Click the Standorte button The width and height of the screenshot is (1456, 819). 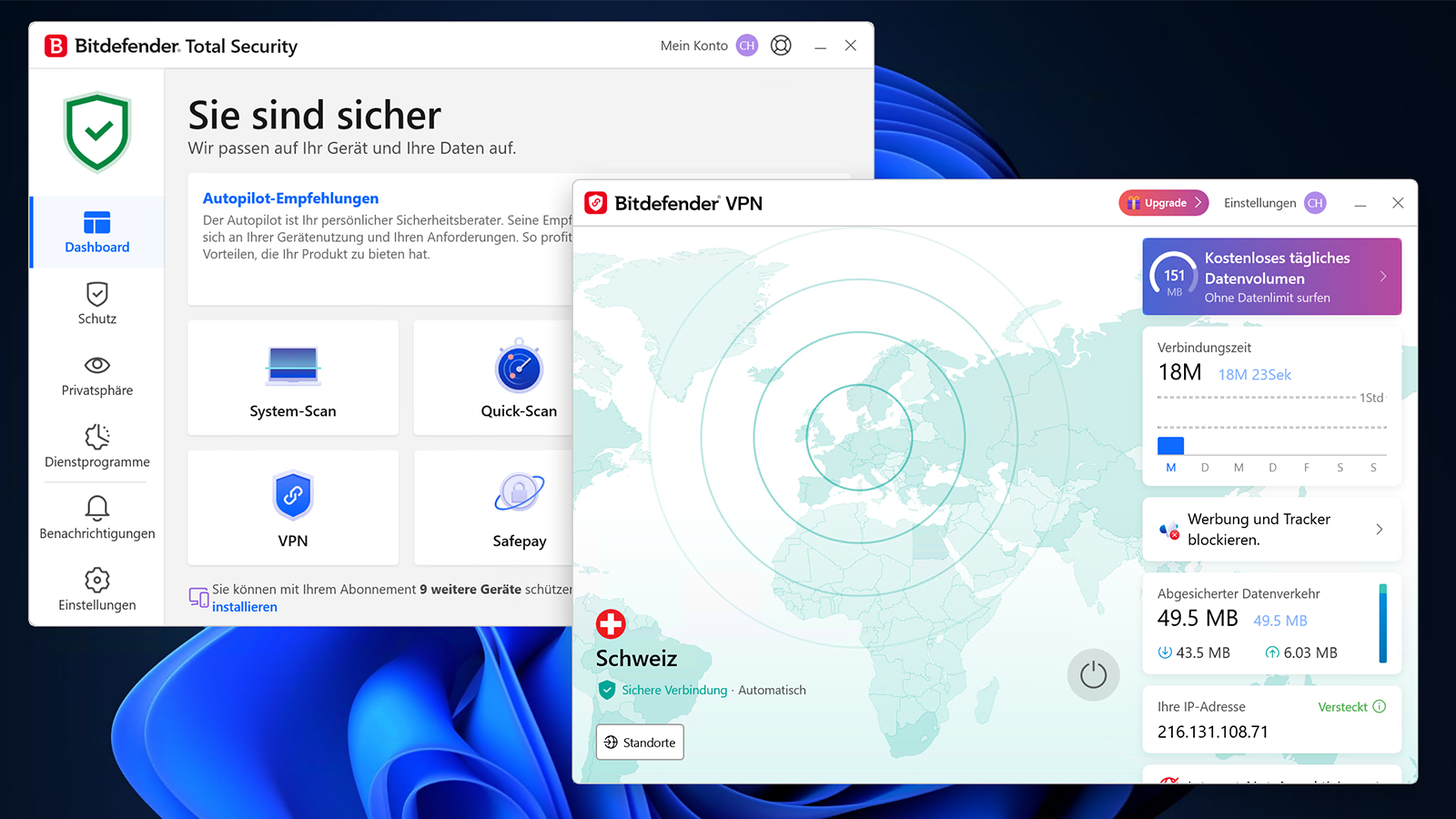(640, 743)
